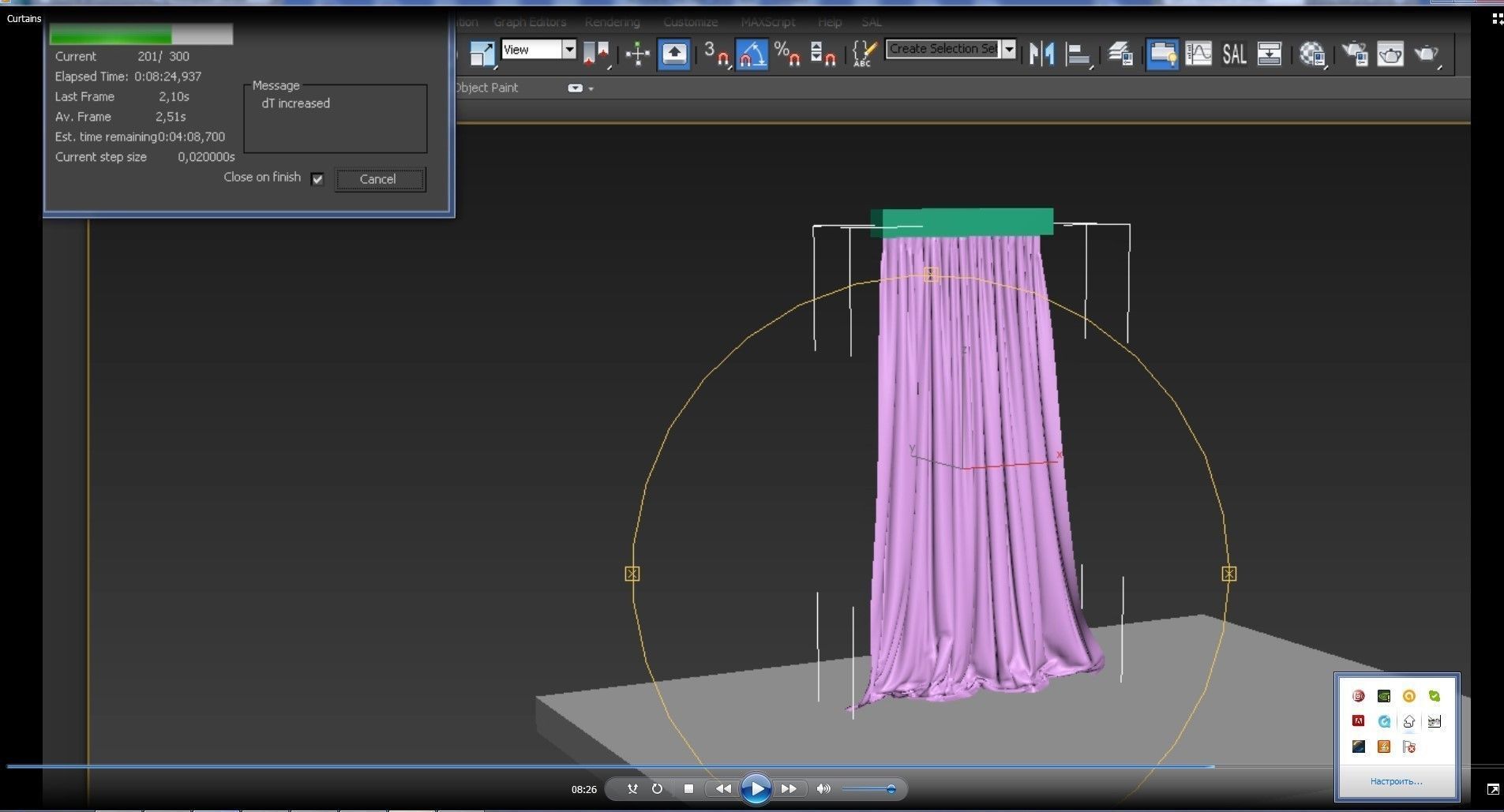The image size is (1504, 812).
Task: Click the elapsed time value 0:08:24,937
Action: 167,77
